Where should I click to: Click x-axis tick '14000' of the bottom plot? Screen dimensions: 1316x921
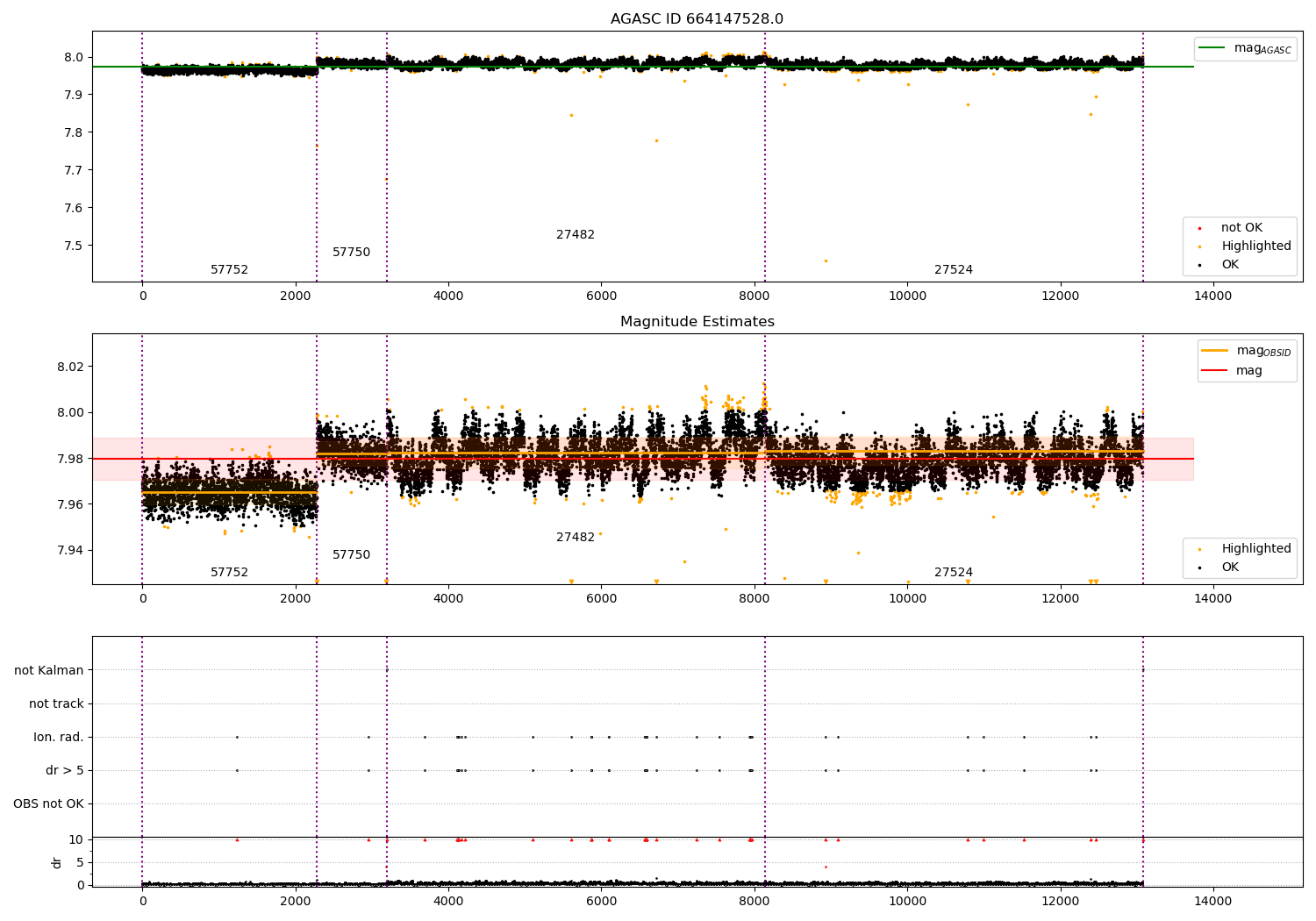[x=1213, y=902]
